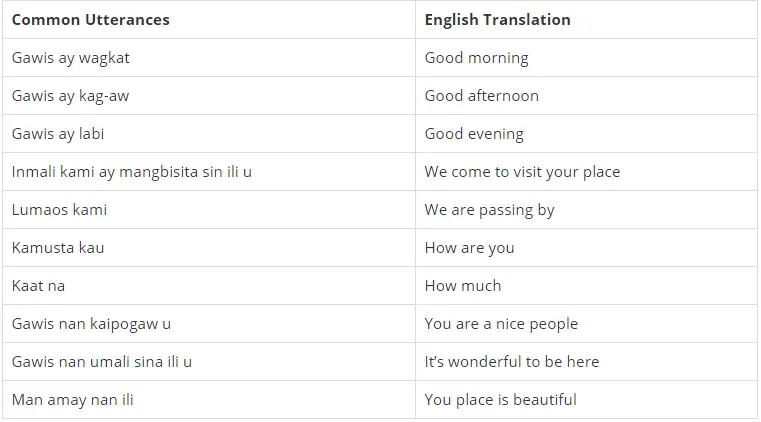
Task: Click the How much translation
Action: 463,286
